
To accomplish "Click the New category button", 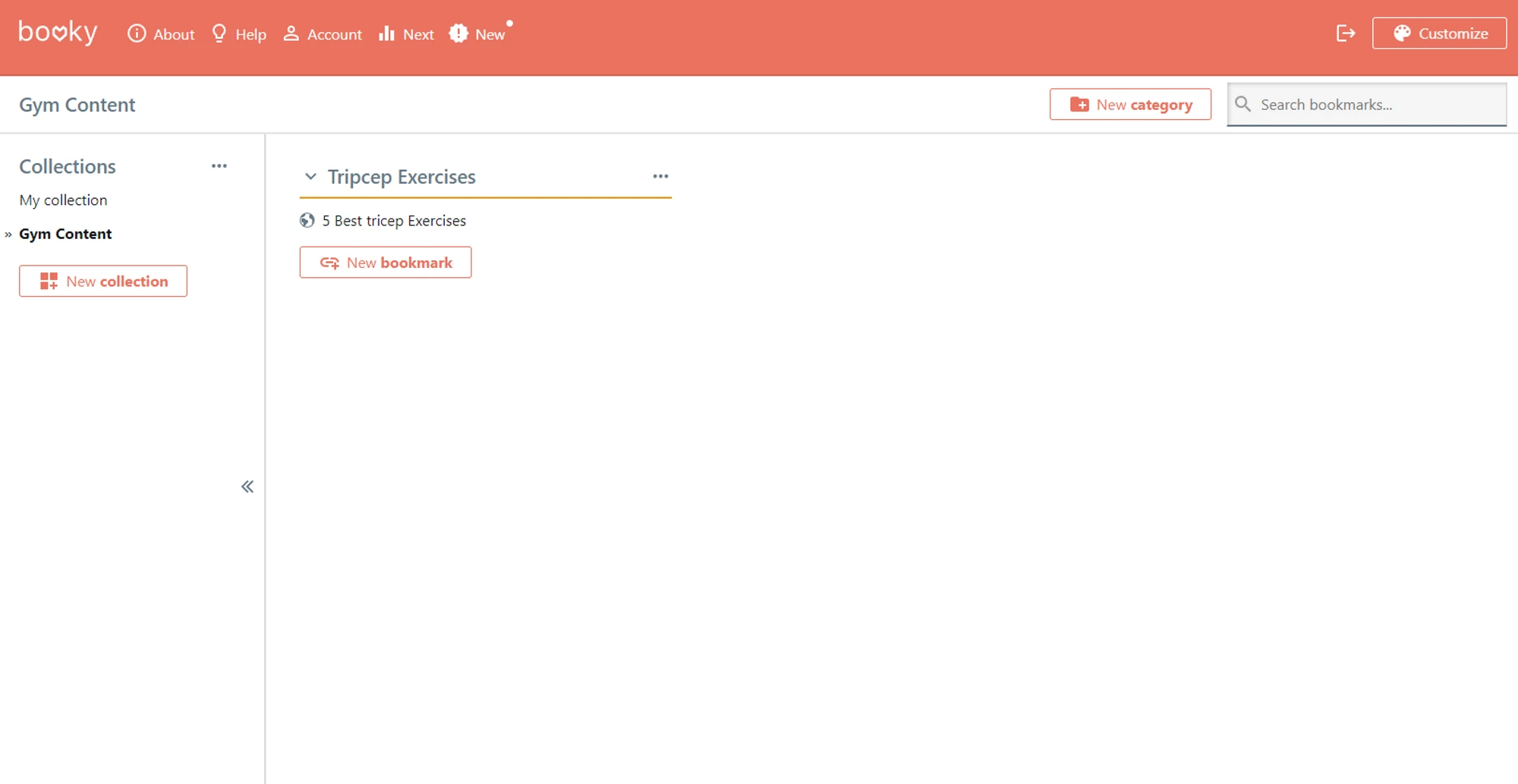I will click(1130, 105).
